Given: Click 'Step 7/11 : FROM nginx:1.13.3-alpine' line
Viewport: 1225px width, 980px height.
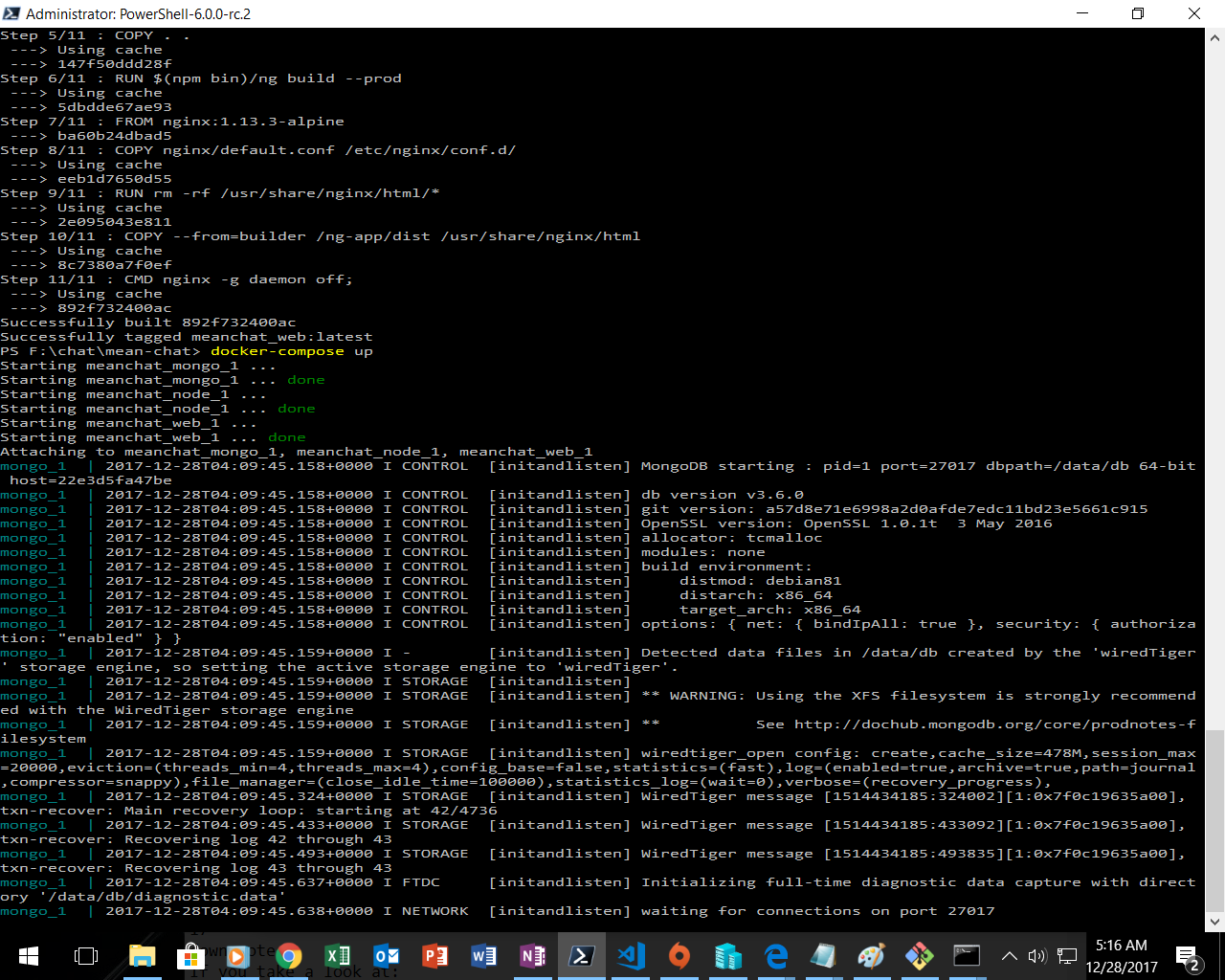Looking at the screenshot, I should point(172,122).
